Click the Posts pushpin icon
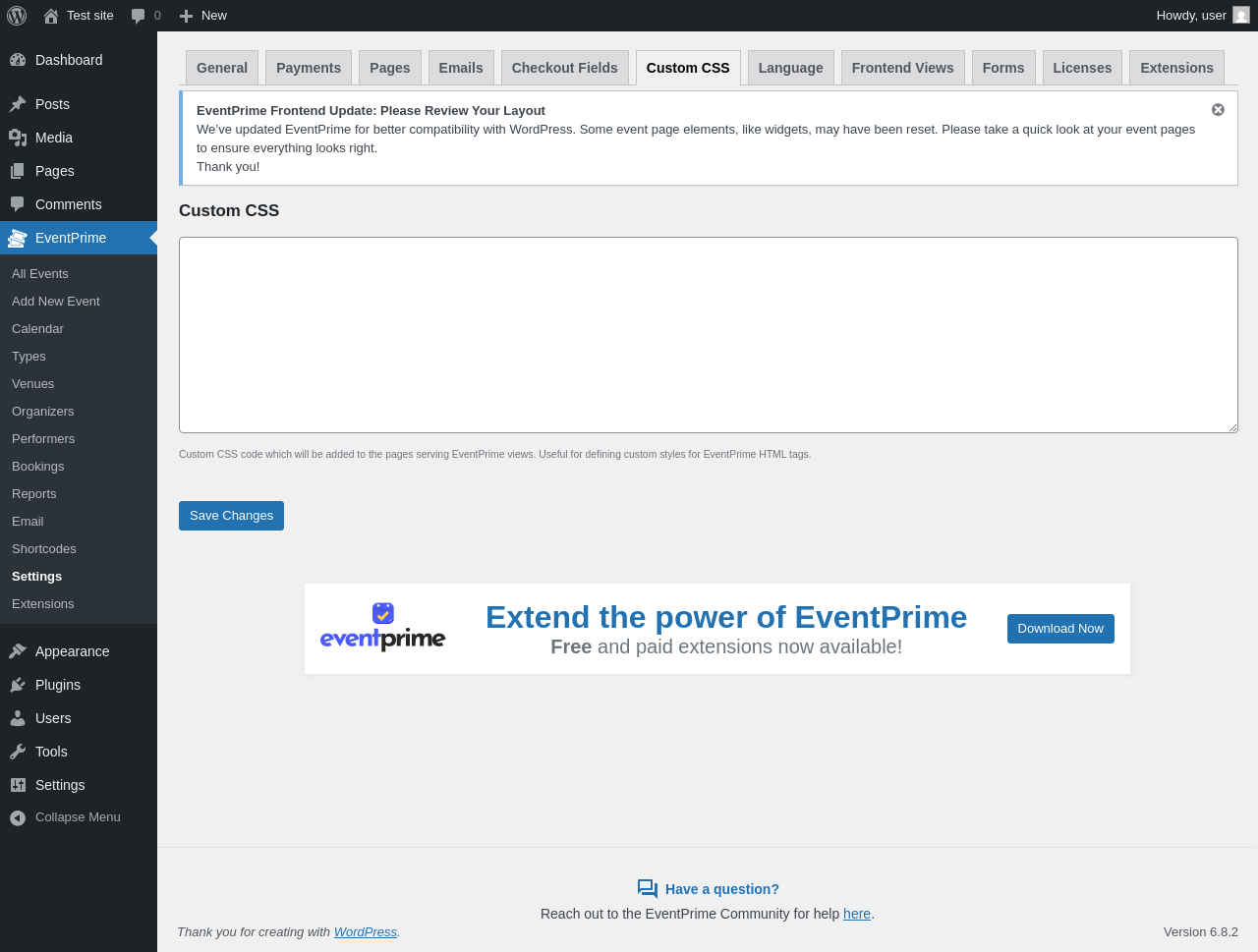 click(18, 104)
